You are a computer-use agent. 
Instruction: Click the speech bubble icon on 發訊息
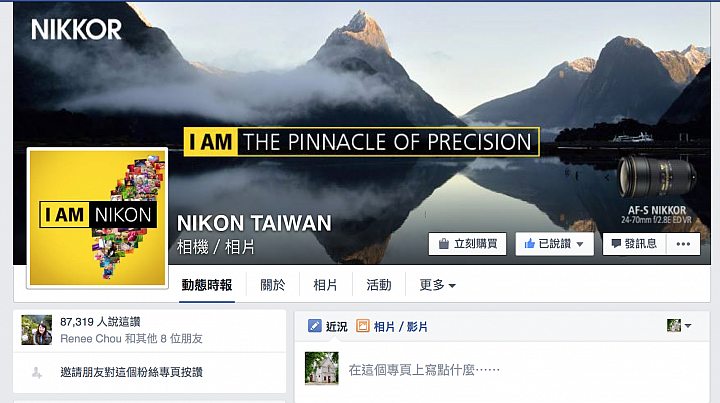(x=616, y=244)
